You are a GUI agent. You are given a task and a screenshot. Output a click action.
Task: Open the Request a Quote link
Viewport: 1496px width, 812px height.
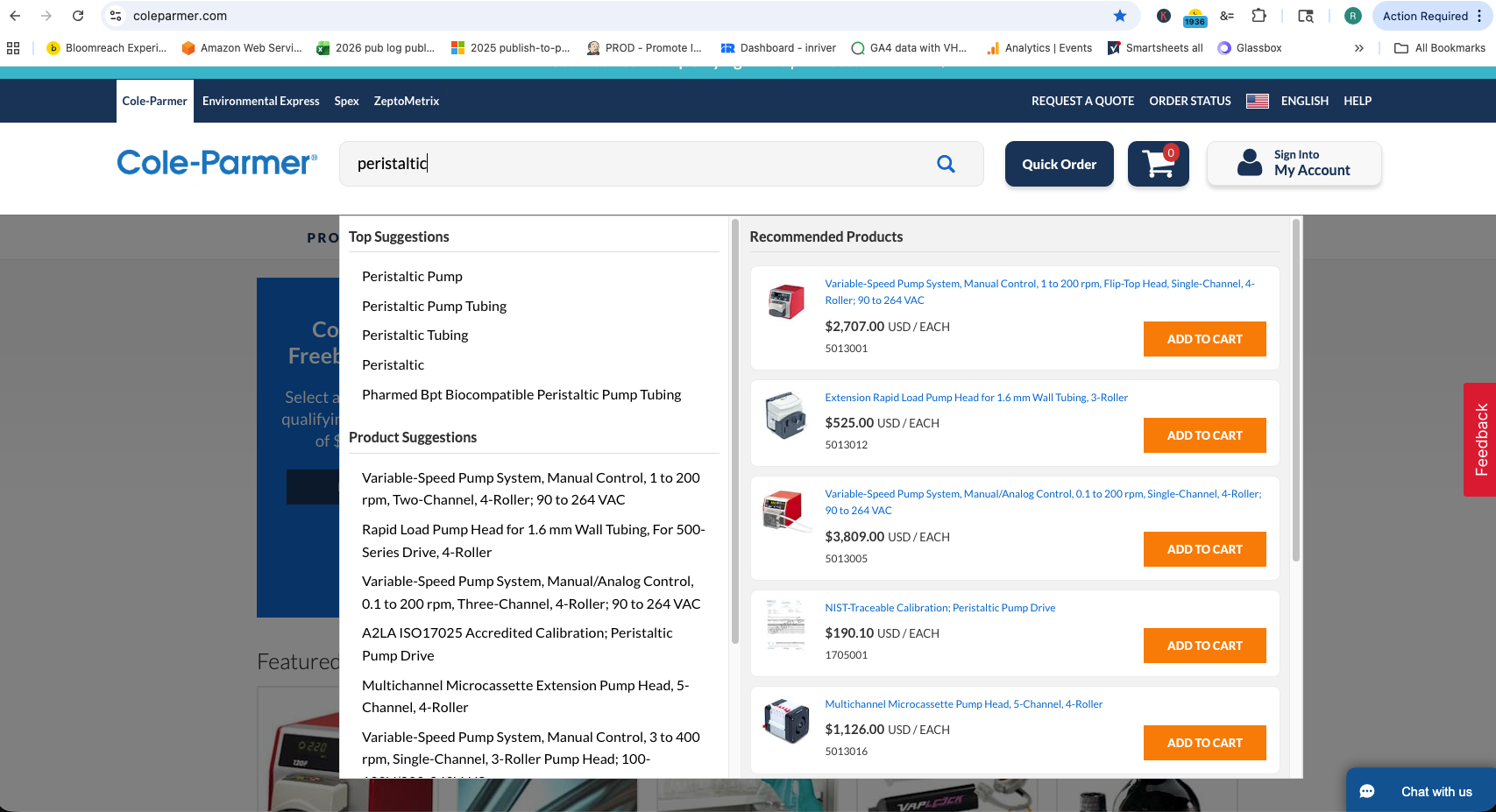1082,101
